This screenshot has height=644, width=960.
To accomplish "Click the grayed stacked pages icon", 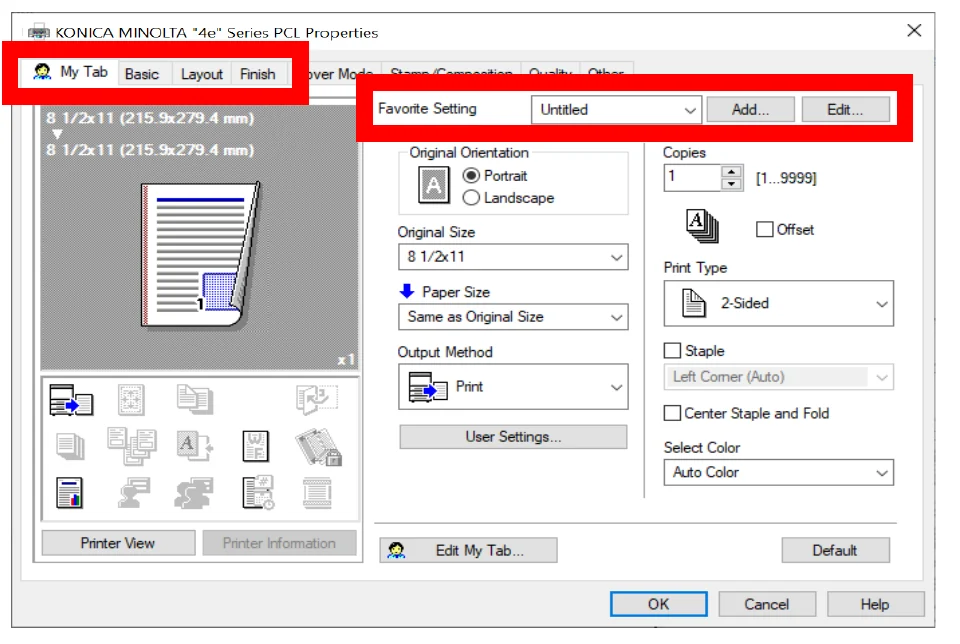I will tap(70, 446).
